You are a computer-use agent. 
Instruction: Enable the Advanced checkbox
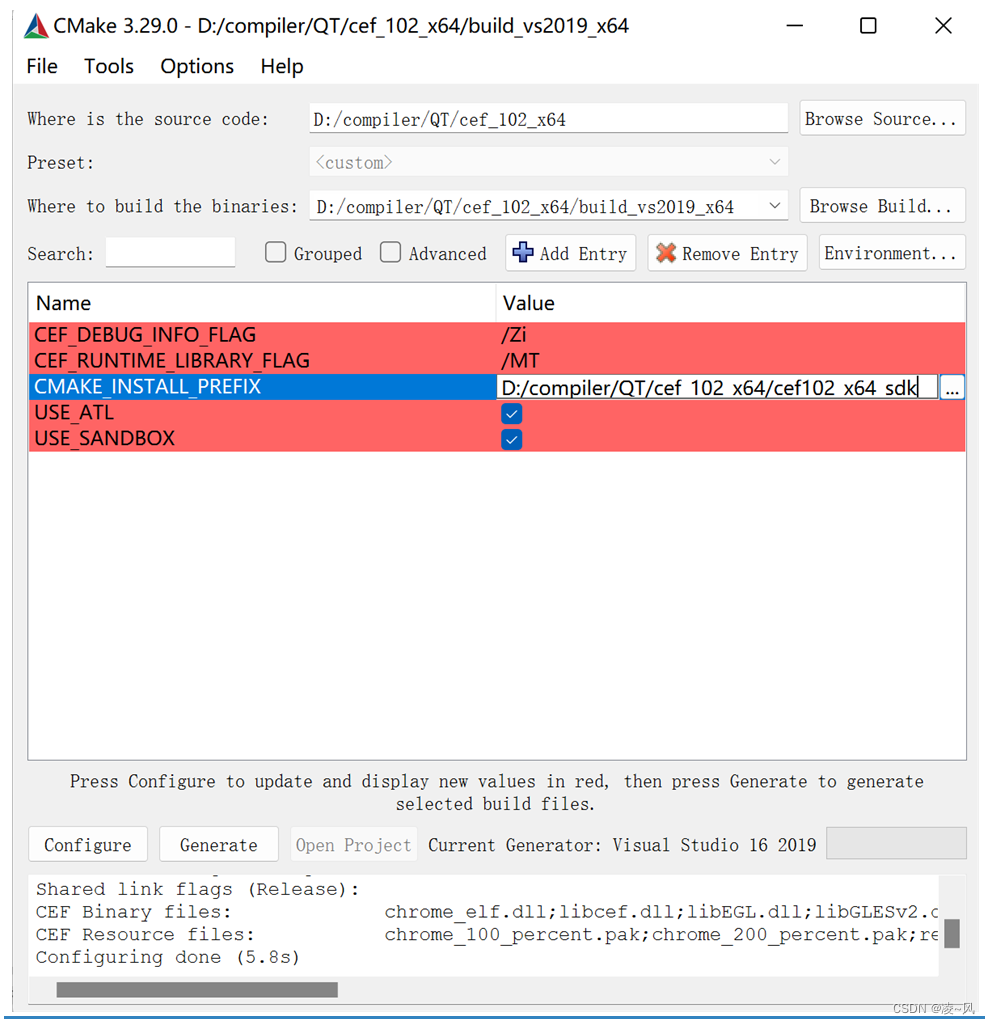click(x=390, y=252)
